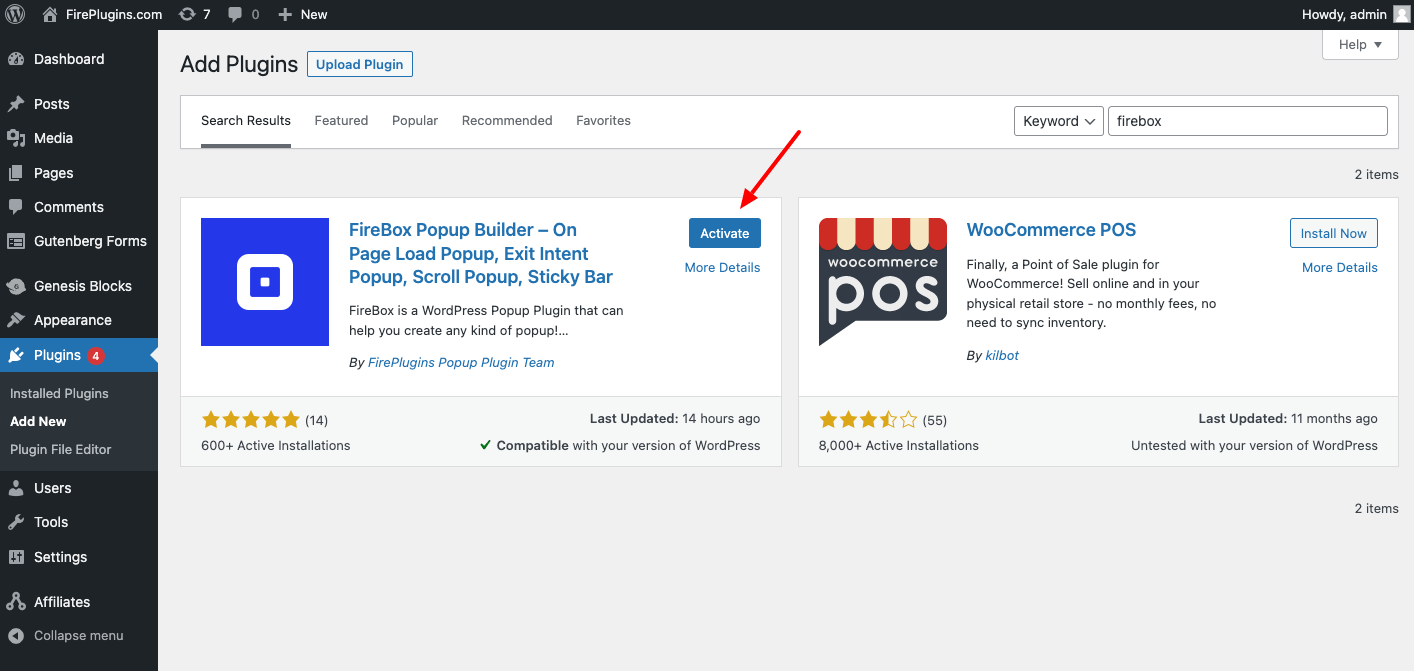Click Howdy, admin account text
Screen dimensions: 1414x671
coord(1344,14)
